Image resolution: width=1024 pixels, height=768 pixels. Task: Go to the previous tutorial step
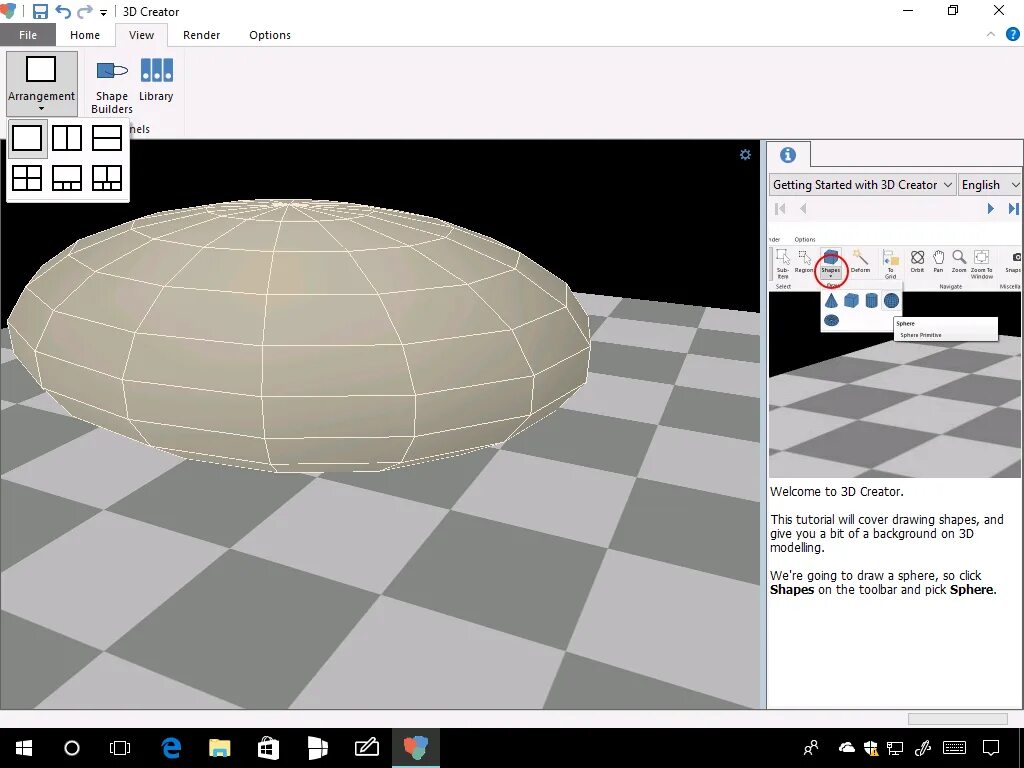[x=803, y=208]
